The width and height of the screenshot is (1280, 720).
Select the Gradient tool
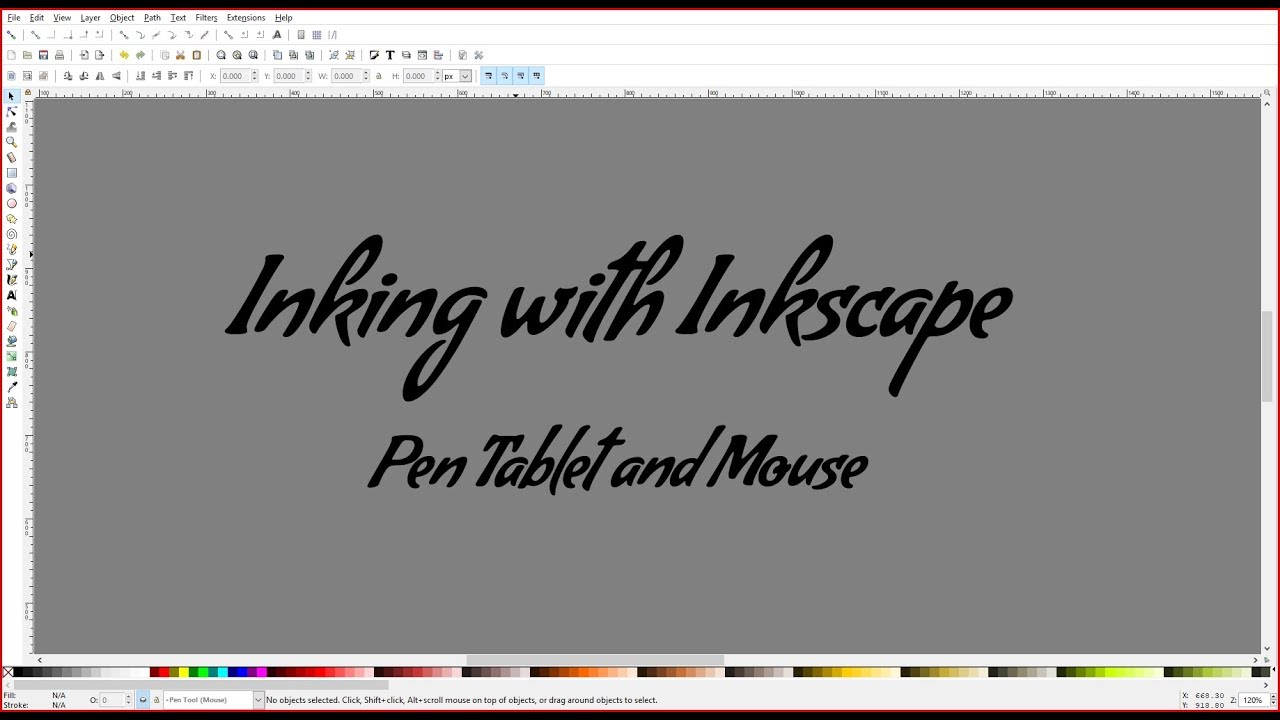point(11,356)
